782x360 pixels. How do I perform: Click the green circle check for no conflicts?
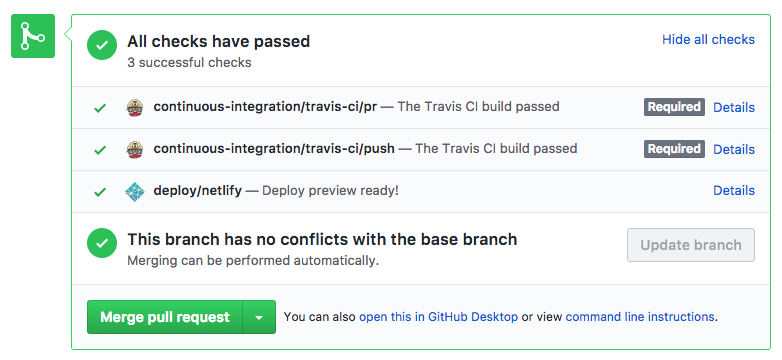102,243
